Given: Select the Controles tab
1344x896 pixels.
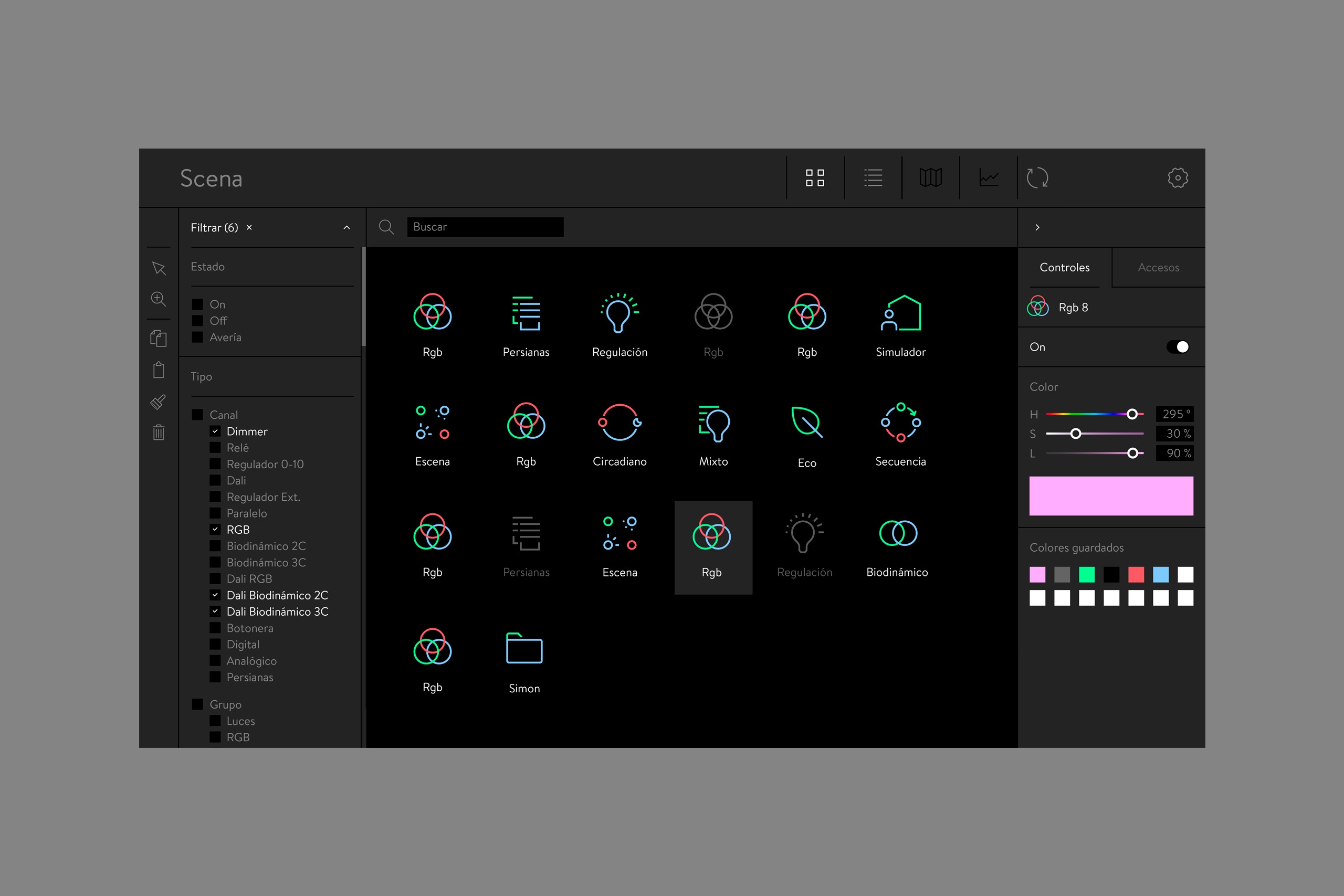Looking at the screenshot, I should (1065, 267).
